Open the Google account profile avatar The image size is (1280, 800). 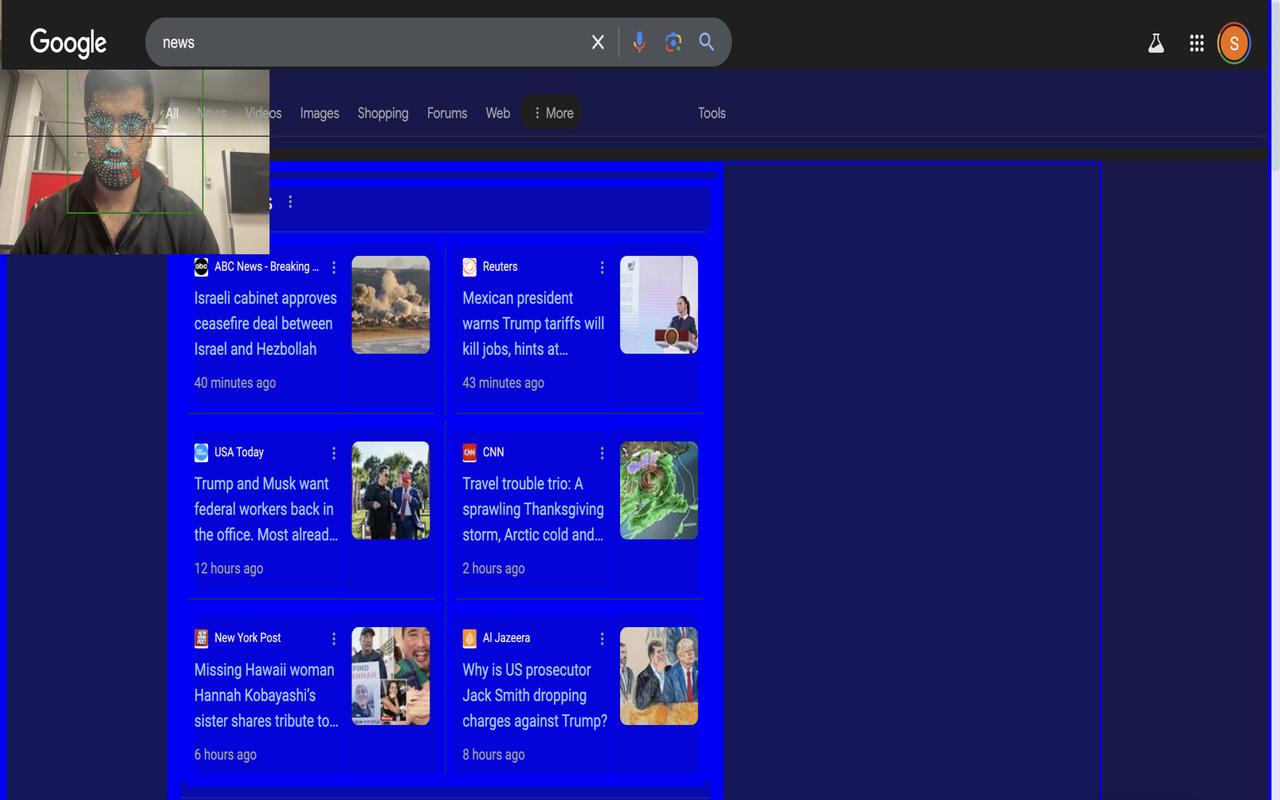pos(1234,43)
